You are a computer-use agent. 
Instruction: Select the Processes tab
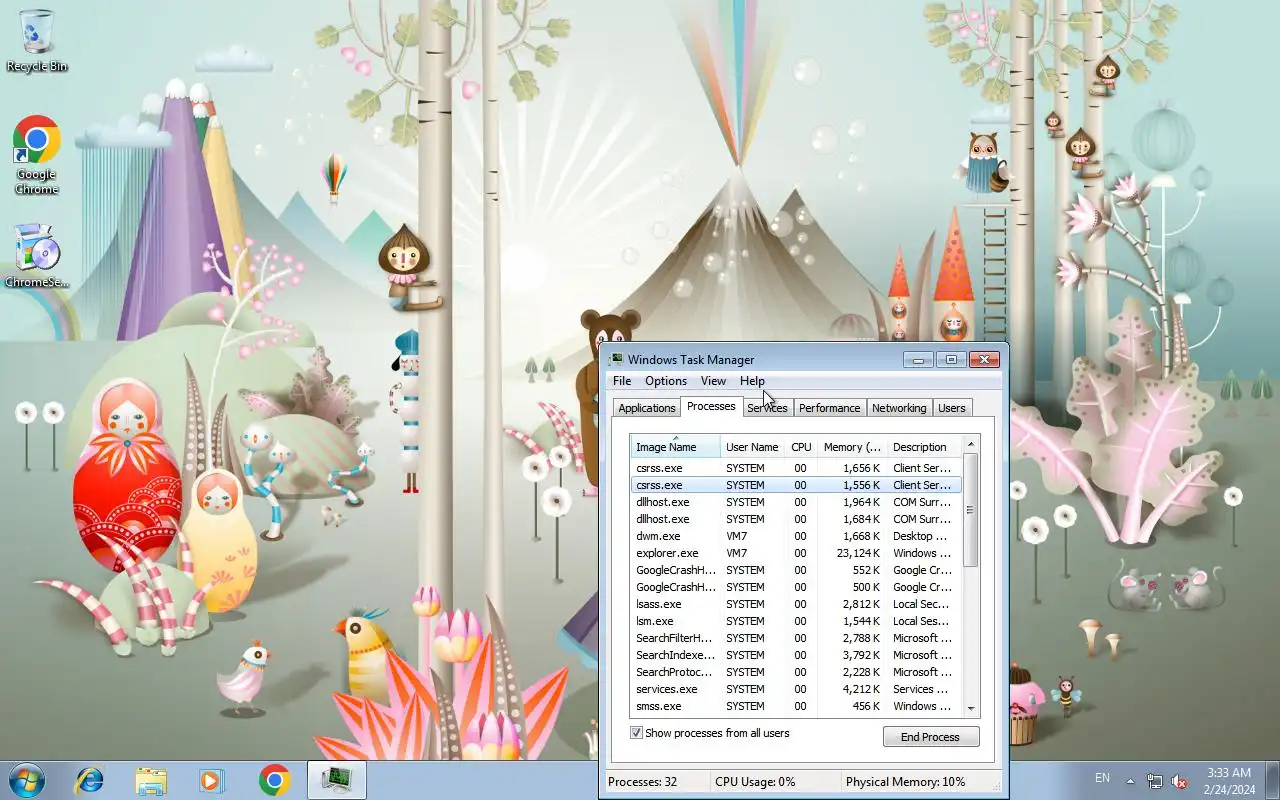(x=712, y=406)
